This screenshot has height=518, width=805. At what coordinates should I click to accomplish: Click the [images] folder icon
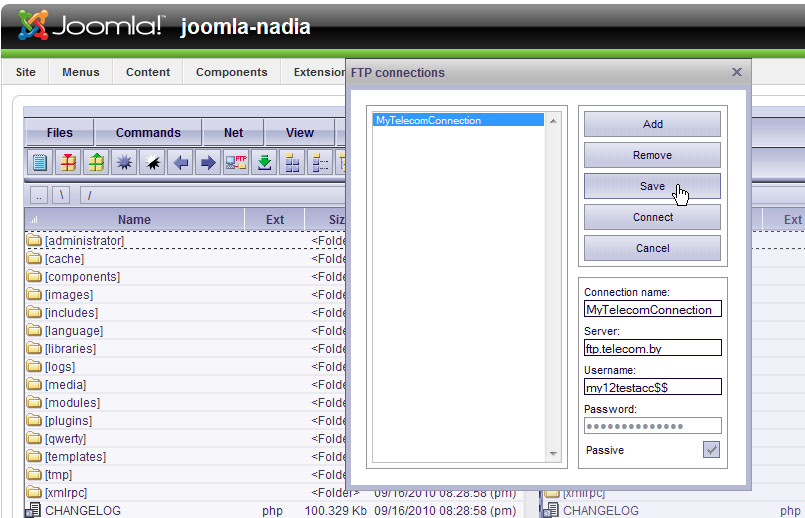click(x=34, y=294)
